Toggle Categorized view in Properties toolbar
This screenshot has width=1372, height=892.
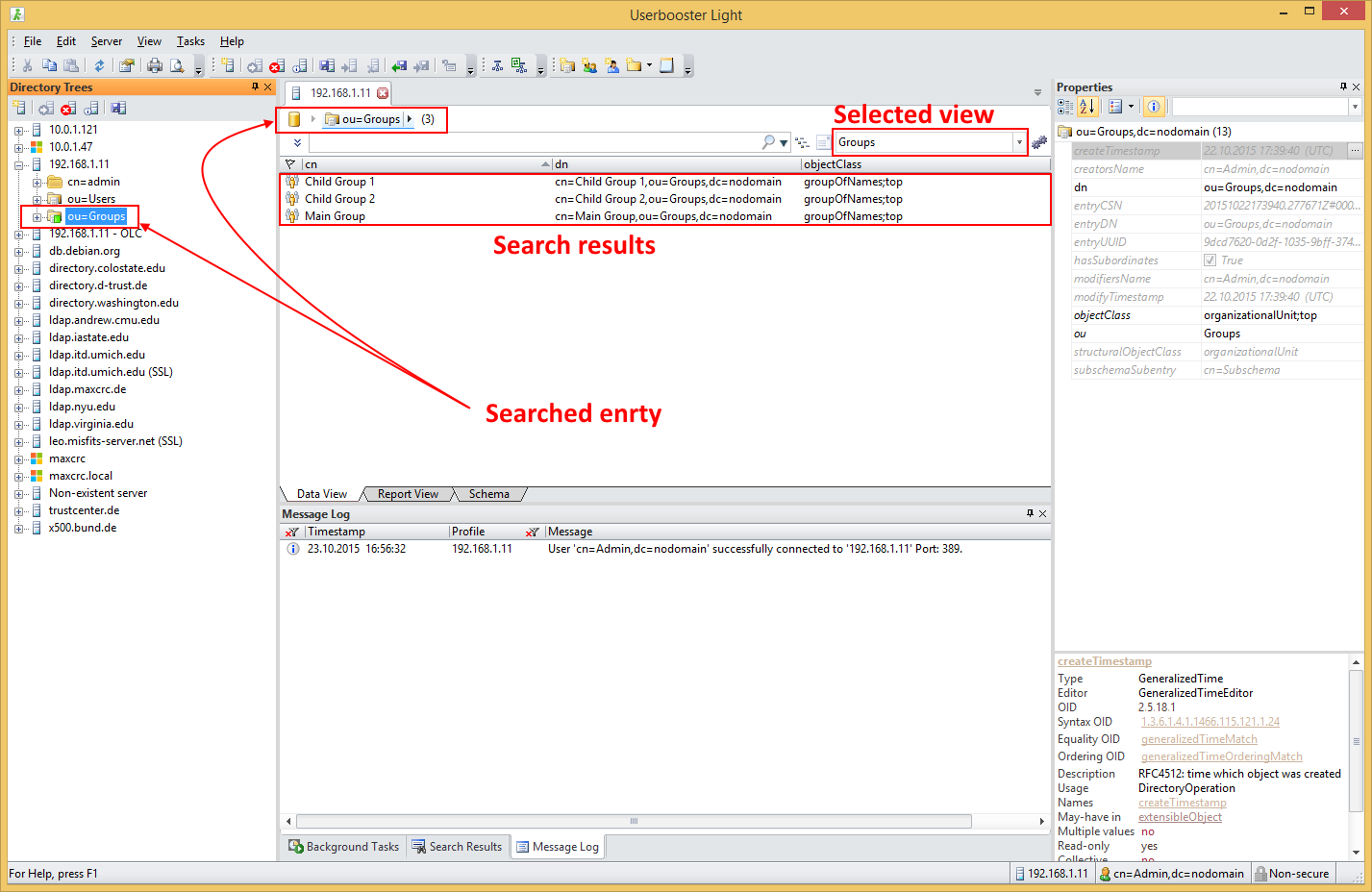point(1065,107)
